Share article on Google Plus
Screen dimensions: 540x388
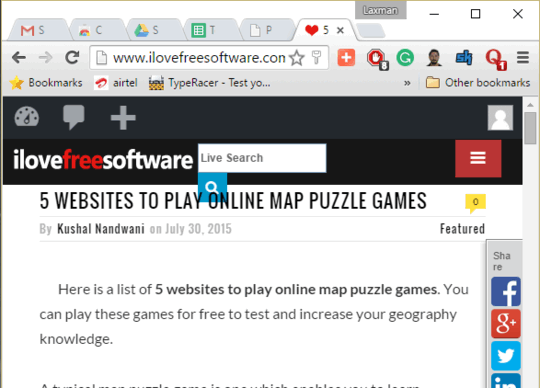click(x=506, y=324)
